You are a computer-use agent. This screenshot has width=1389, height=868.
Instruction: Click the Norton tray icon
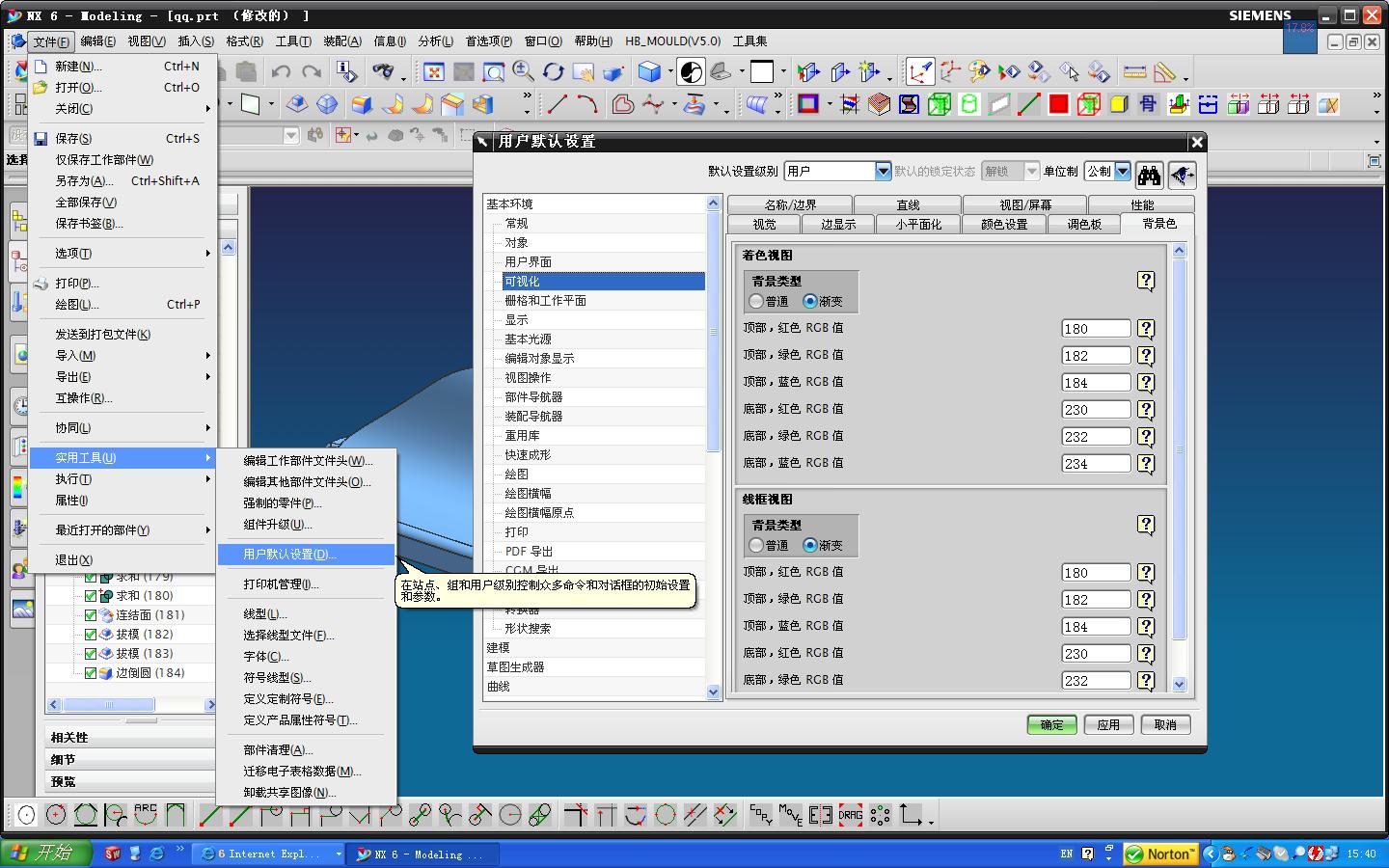pos(1160,854)
